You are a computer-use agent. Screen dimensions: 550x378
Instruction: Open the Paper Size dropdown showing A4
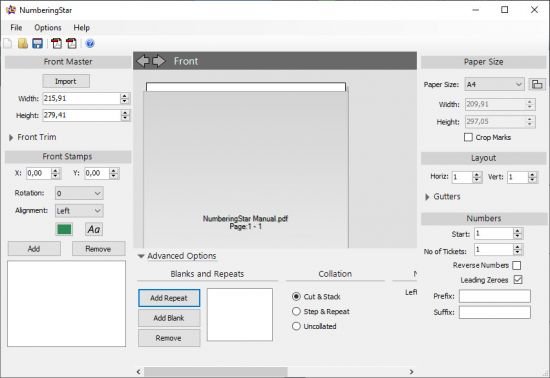[x=494, y=84]
